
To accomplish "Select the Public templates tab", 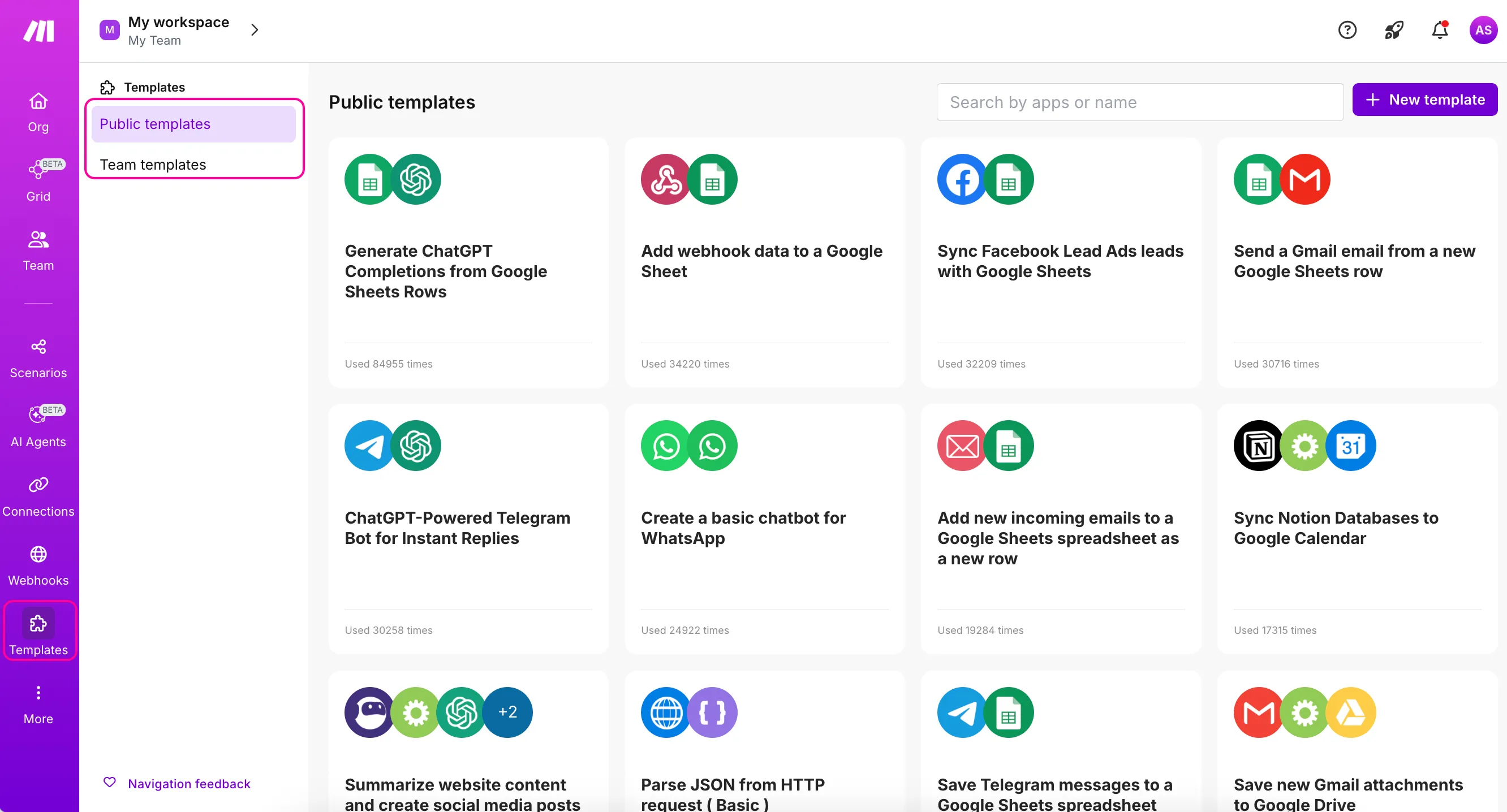I will click(x=193, y=124).
